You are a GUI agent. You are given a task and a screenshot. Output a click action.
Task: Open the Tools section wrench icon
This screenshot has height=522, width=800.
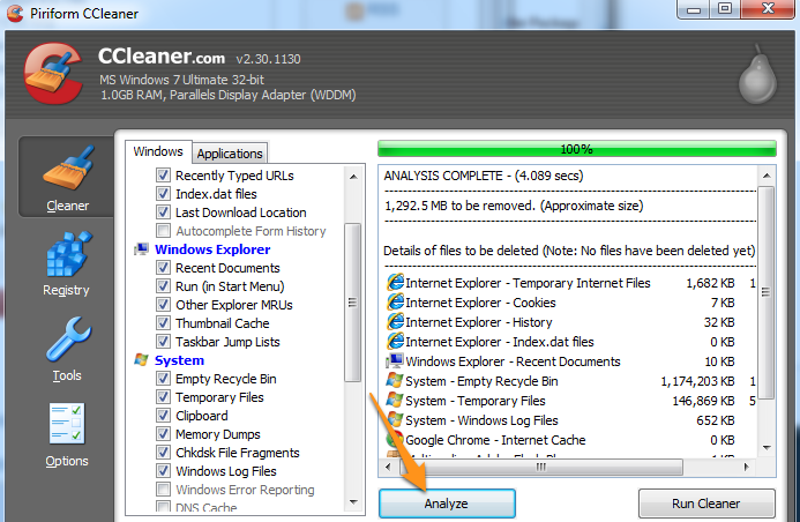[68, 339]
